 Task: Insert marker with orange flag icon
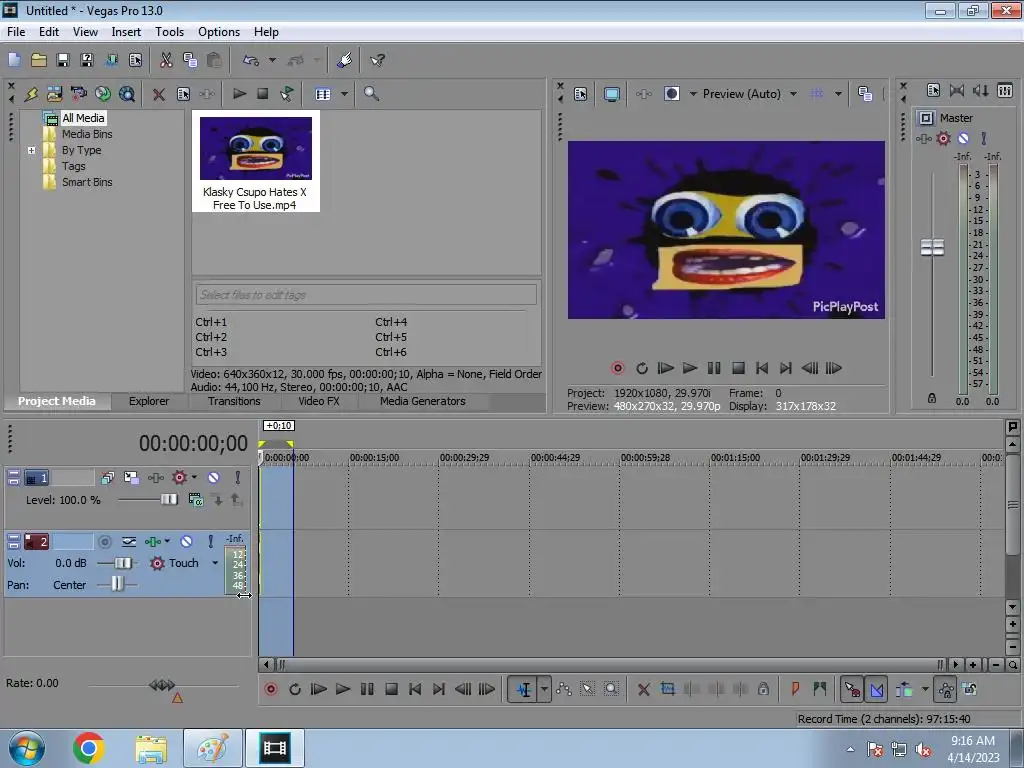point(795,689)
